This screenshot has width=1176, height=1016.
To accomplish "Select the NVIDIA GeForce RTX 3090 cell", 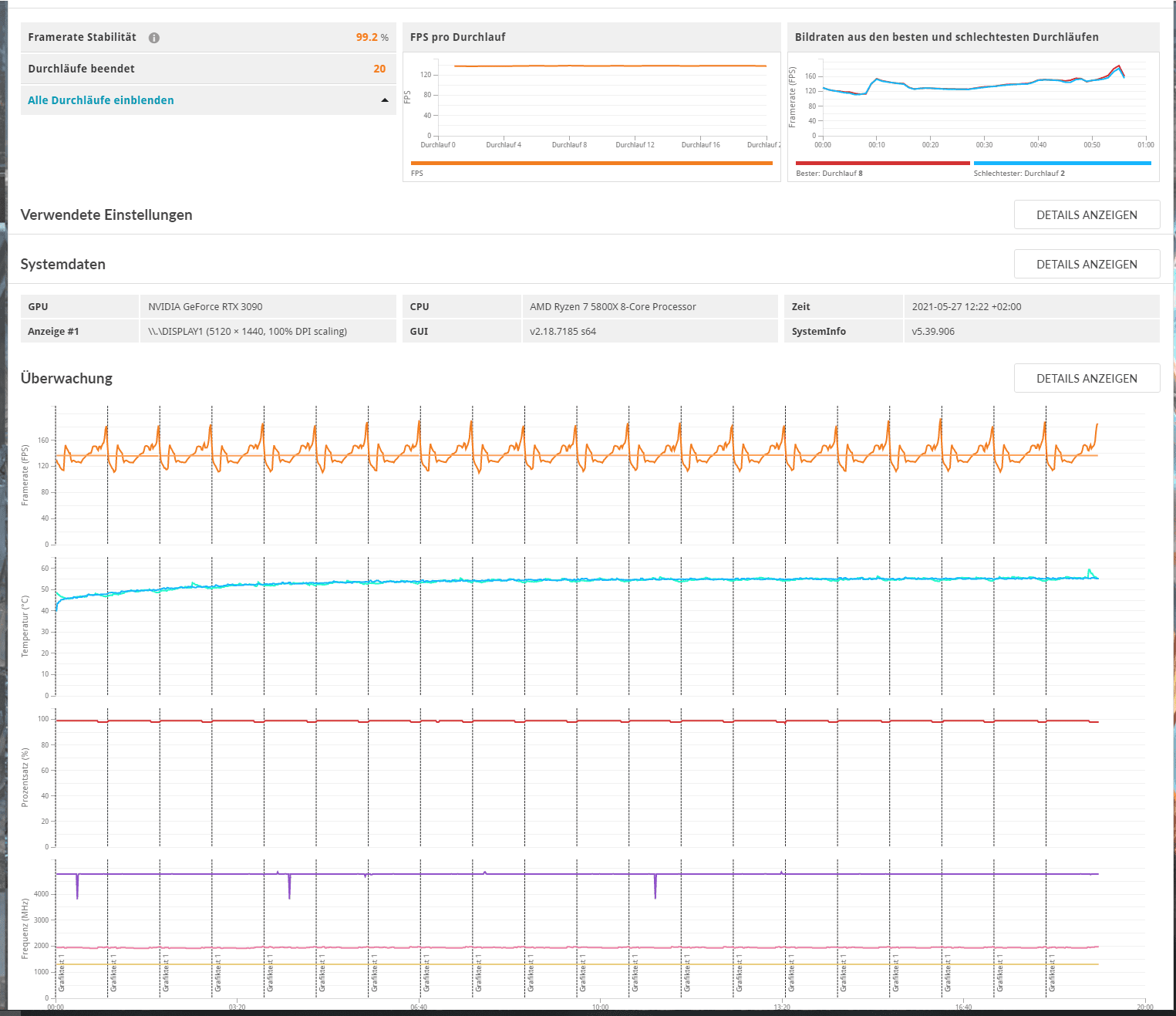I will click(x=205, y=307).
